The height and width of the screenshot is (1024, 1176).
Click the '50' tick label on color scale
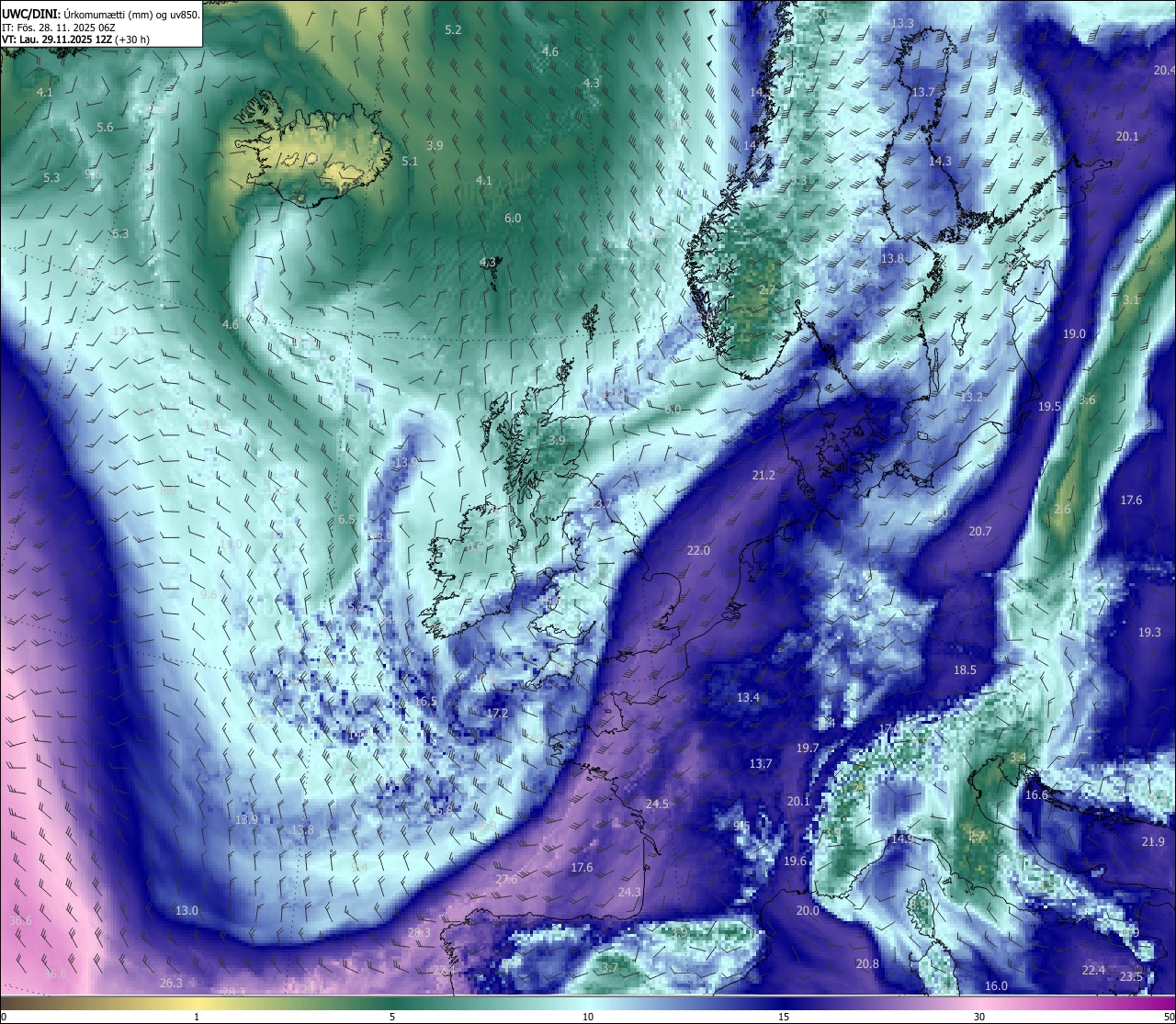pyautogui.click(x=1168, y=1017)
